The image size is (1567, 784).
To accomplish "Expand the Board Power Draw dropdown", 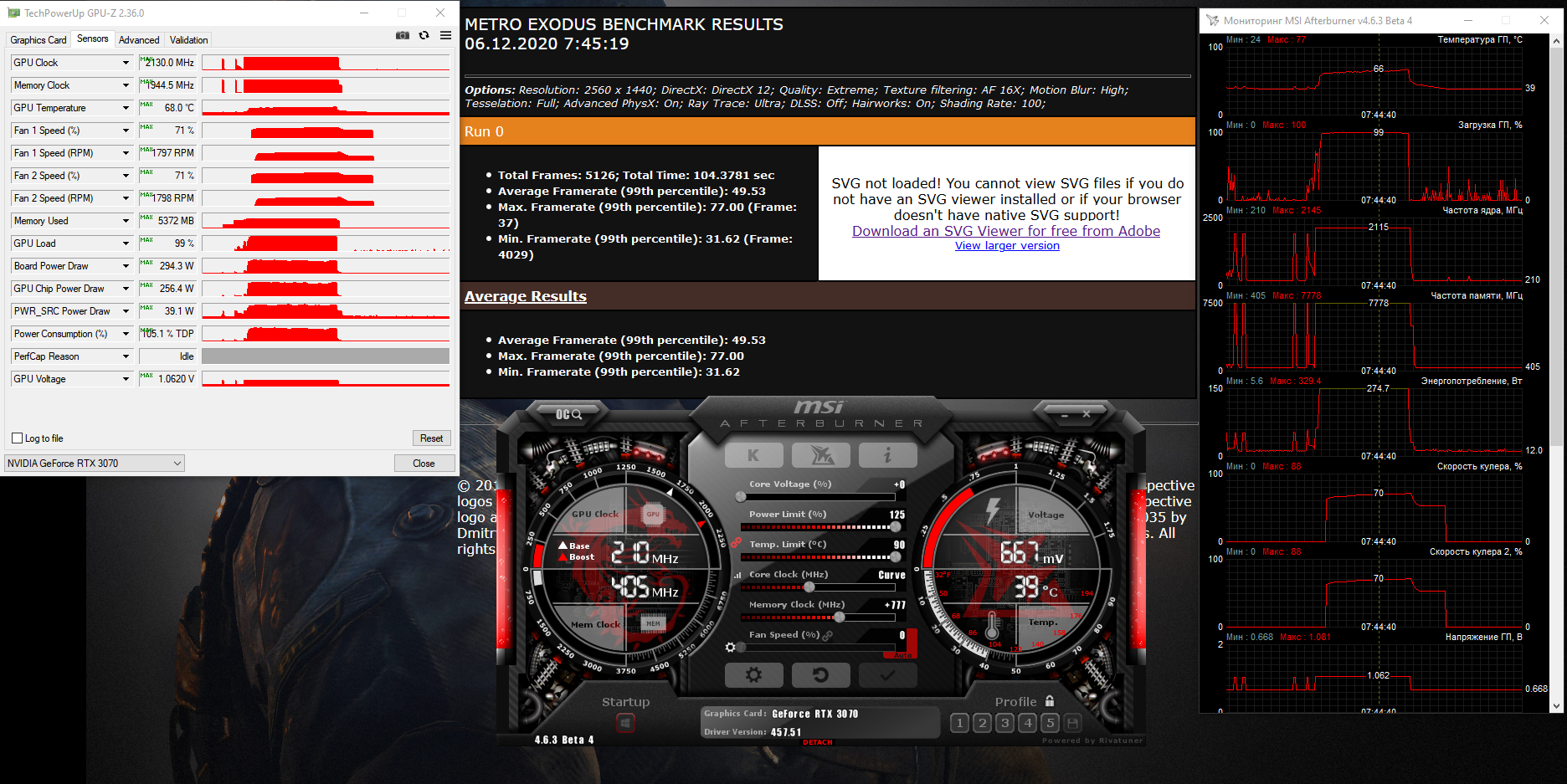I will [x=126, y=266].
